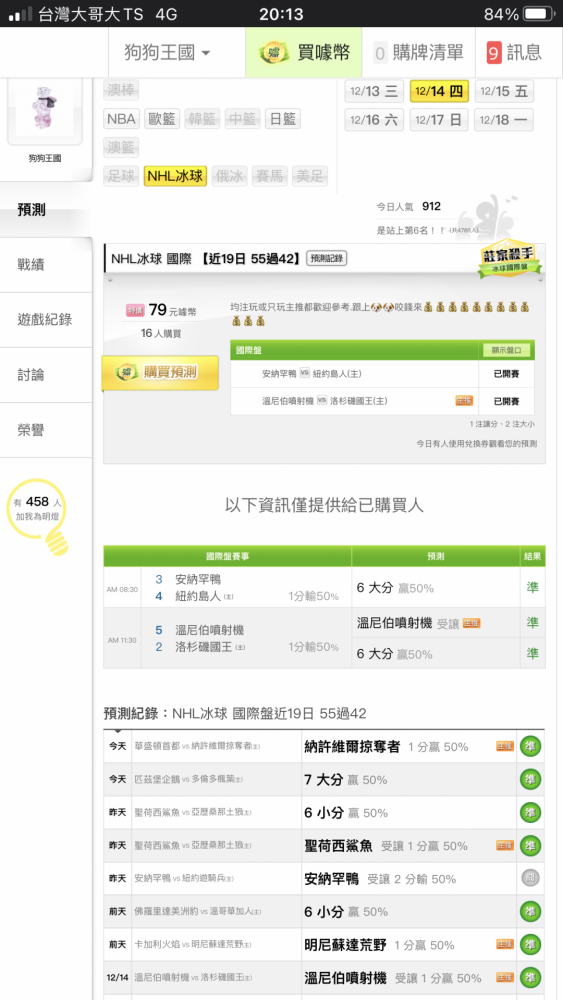This screenshot has width=563, height=1000.
Task: Click 卡加利火焰 vs 明尼蘇達荒野 record row
Action: pos(324,945)
